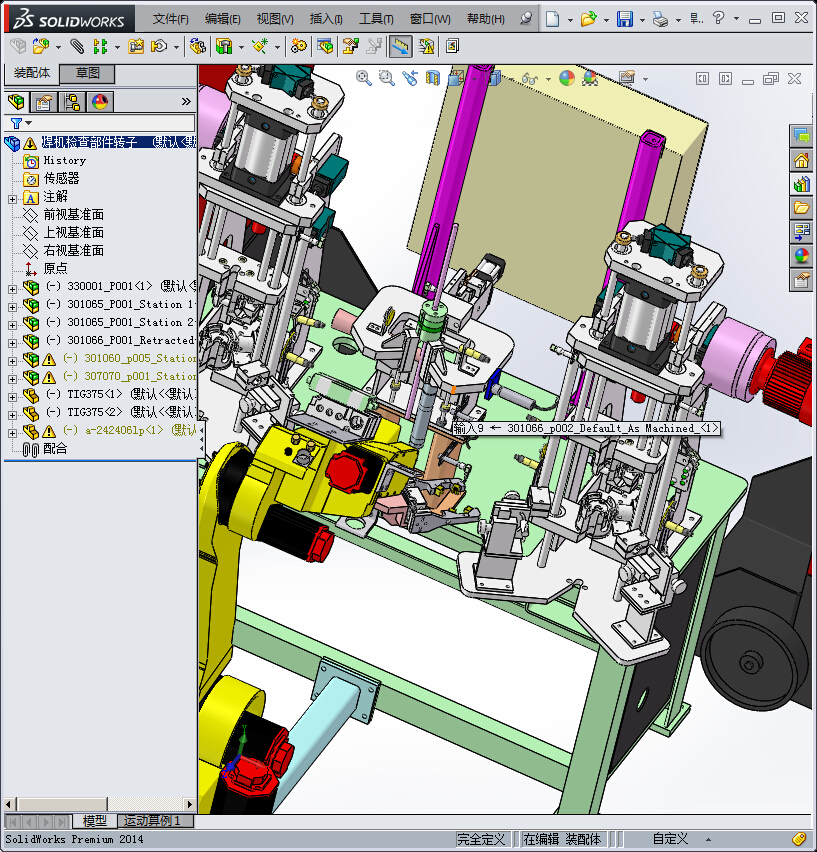Click Edit Appearance color ball in viewport toolbar
The height and width of the screenshot is (852, 817).
point(567,79)
